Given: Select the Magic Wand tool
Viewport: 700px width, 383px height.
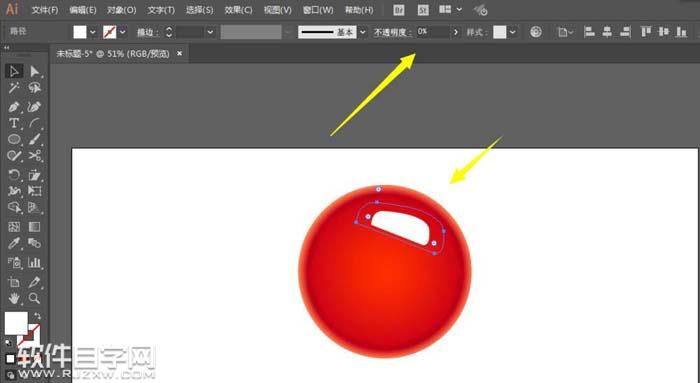Looking at the screenshot, I should coord(14,88).
